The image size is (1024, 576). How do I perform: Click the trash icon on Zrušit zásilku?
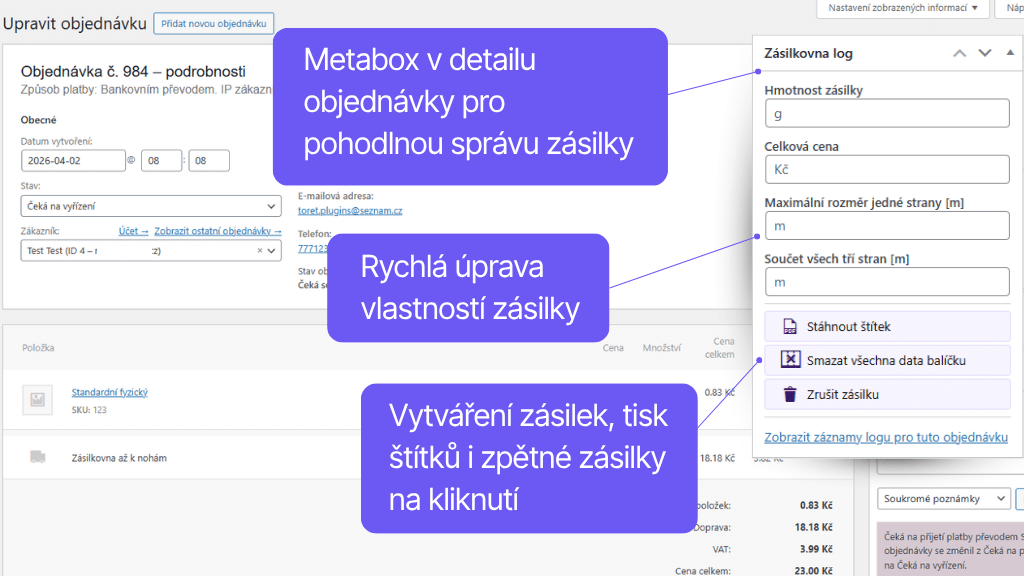click(790, 394)
